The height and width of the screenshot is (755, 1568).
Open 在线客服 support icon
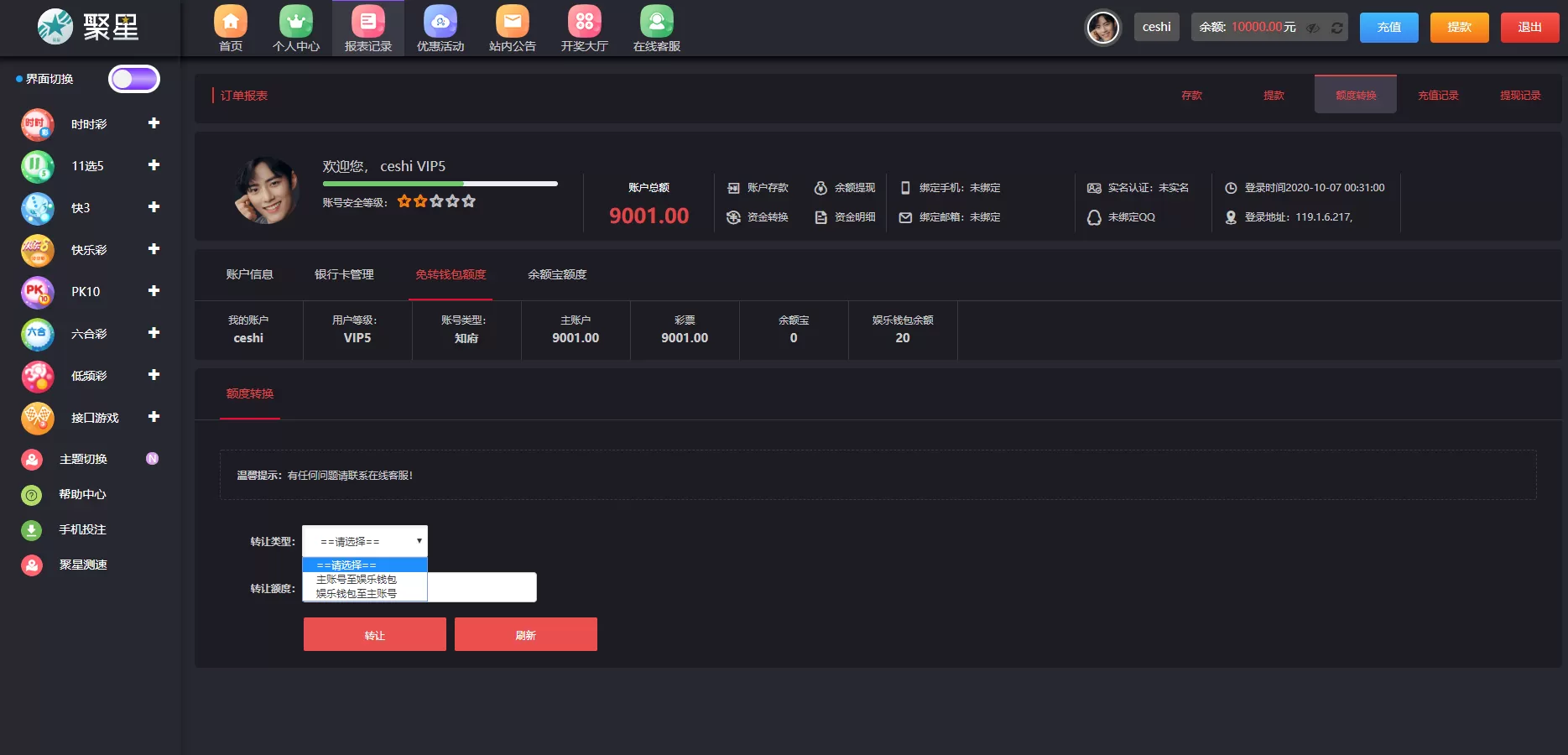click(x=656, y=22)
